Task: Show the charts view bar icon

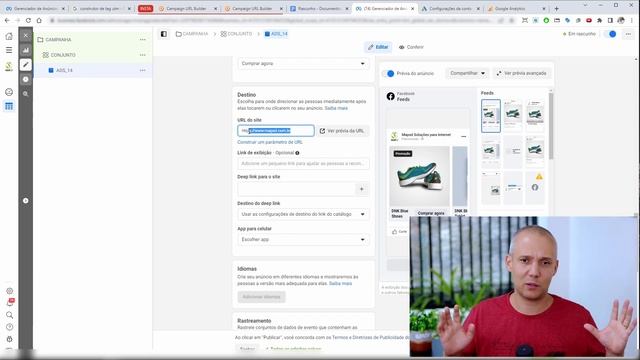Action: tap(26, 50)
